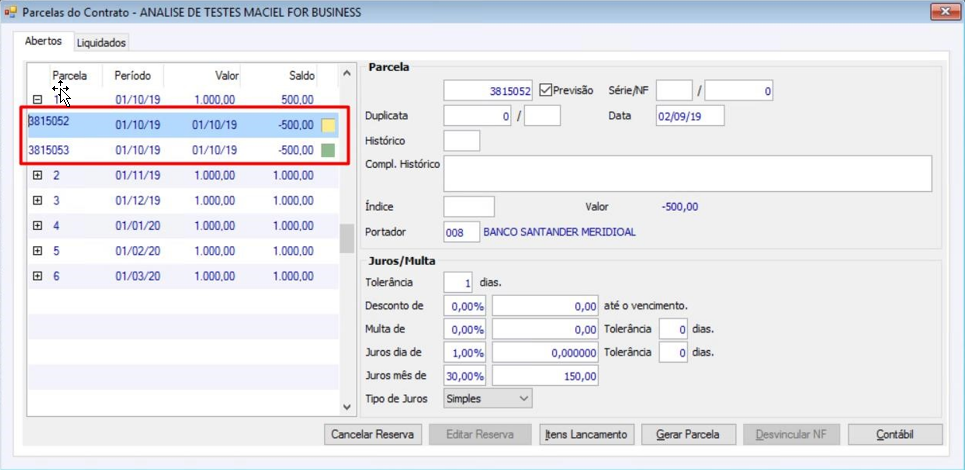
Task: Click the Histórico input field
Action: tap(462, 141)
